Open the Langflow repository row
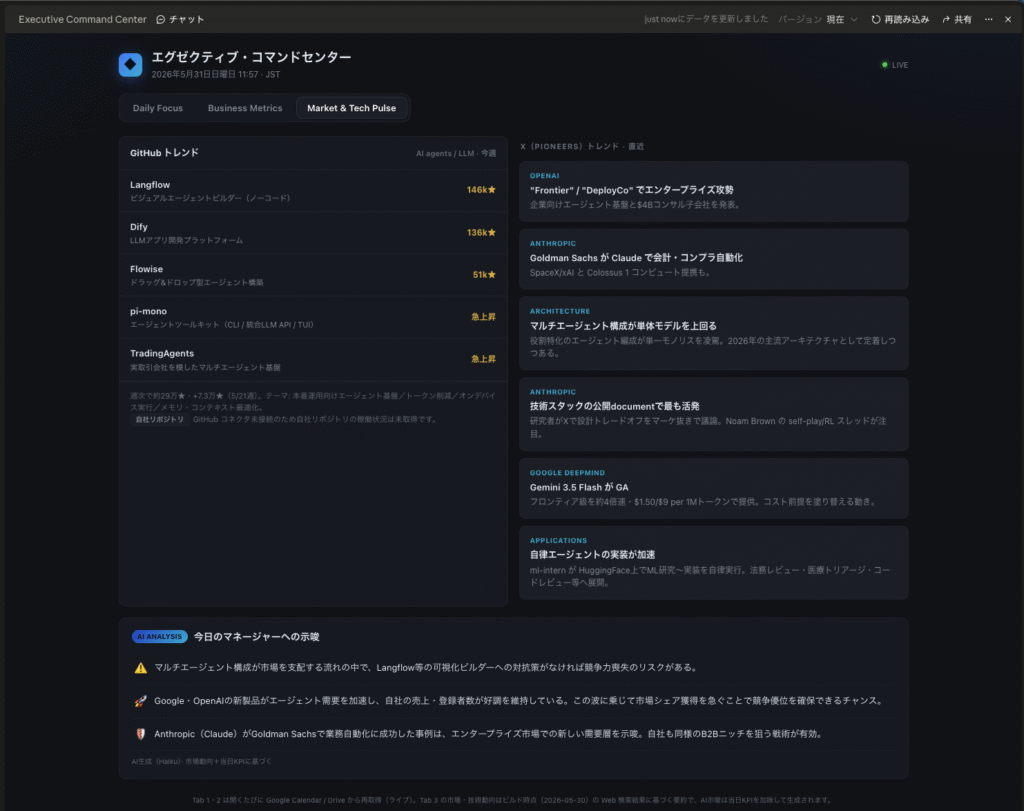Image resolution: width=1024 pixels, height=811 pixels. [313, 191]
